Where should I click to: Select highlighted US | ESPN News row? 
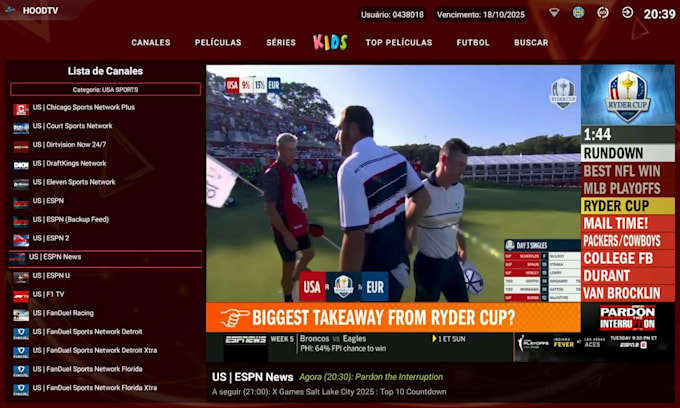point(105,259)
